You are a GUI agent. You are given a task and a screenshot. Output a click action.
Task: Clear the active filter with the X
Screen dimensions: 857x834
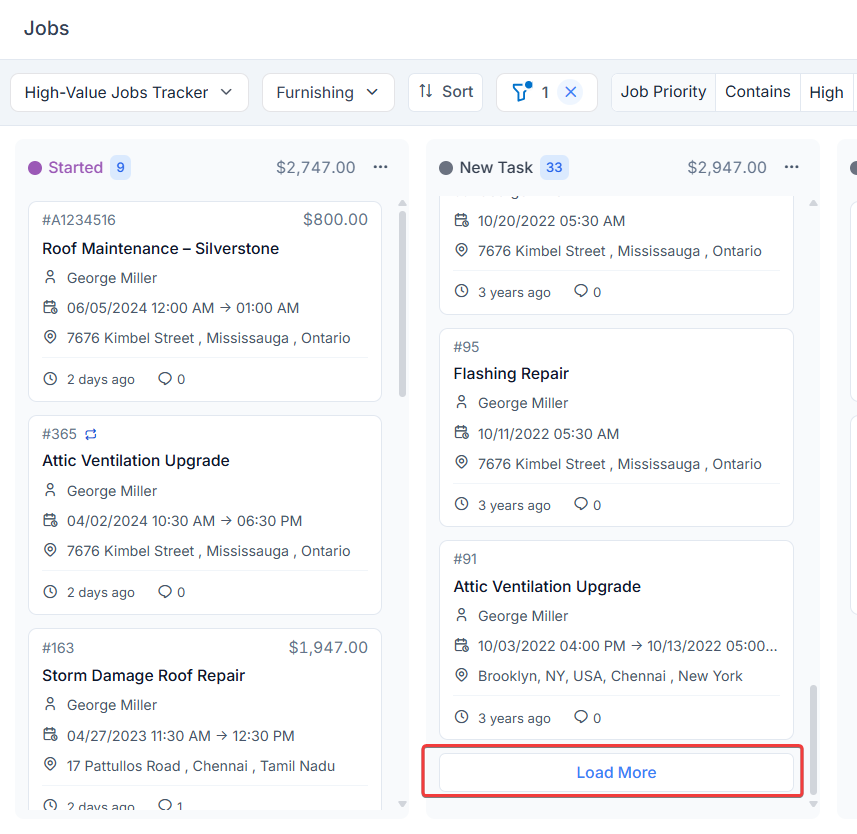coord(571,92)
